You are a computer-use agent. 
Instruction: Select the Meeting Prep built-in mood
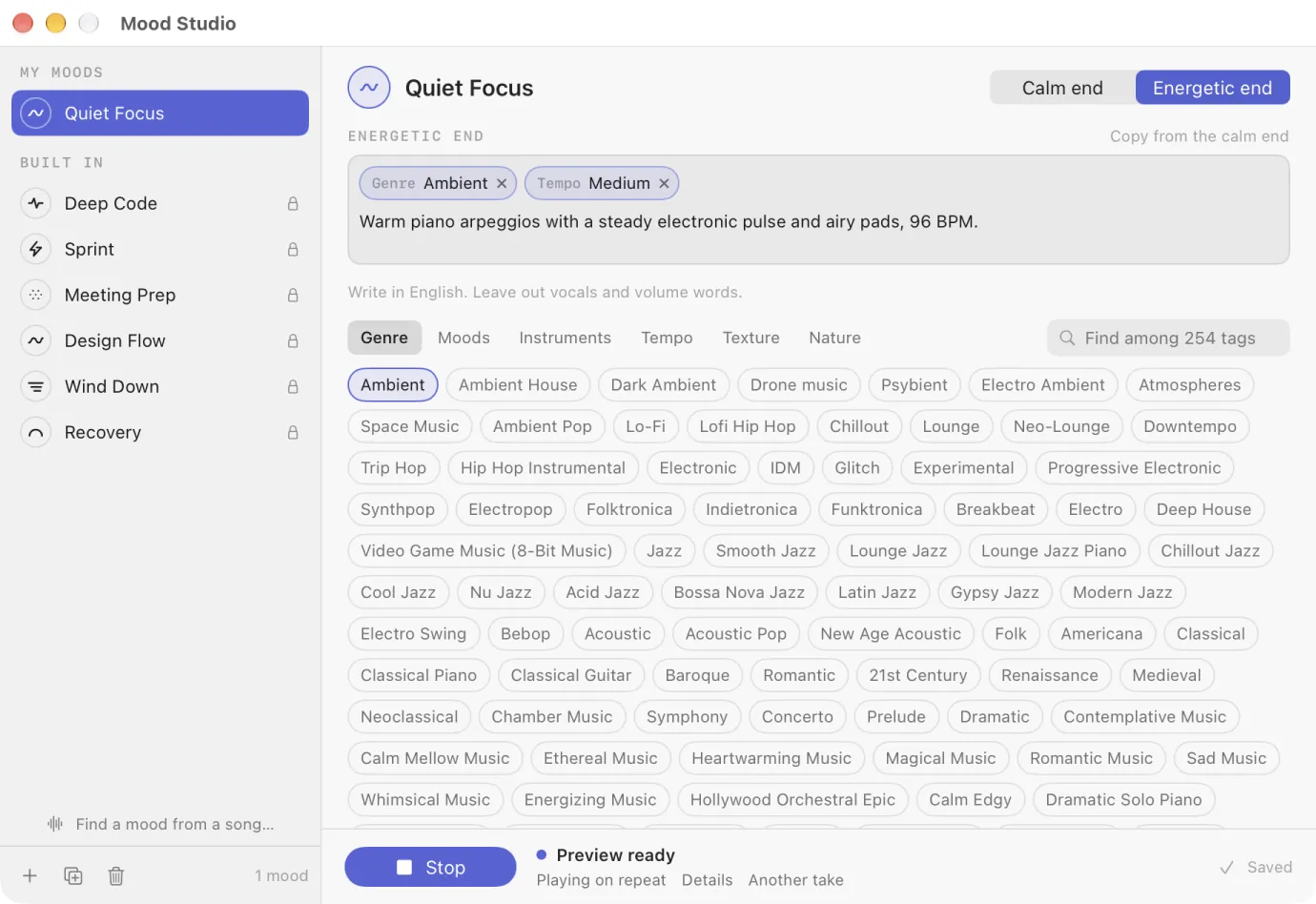pyautogui.click(x=160, y=295)
